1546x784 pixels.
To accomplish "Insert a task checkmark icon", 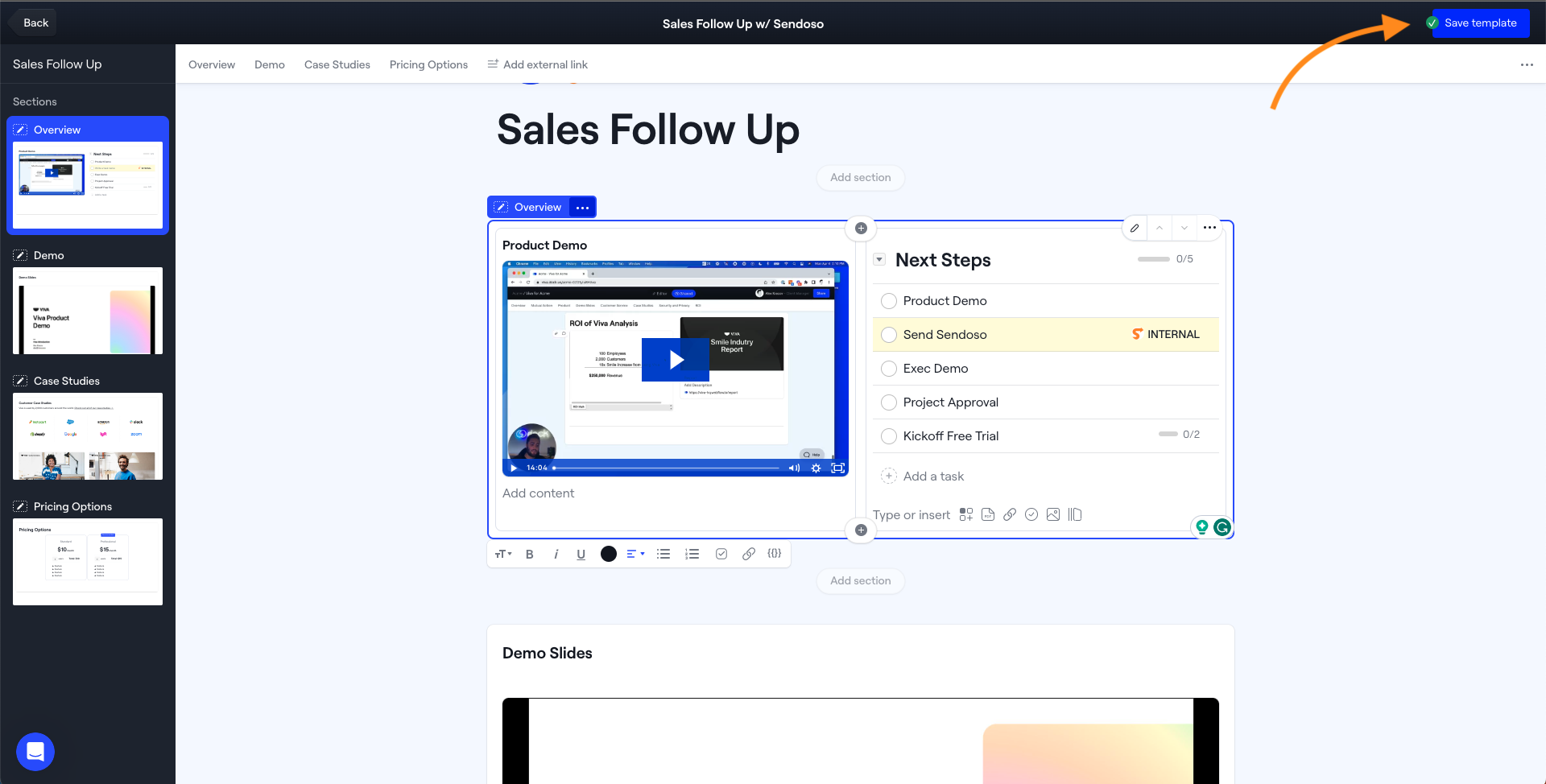I will 1031,514.
